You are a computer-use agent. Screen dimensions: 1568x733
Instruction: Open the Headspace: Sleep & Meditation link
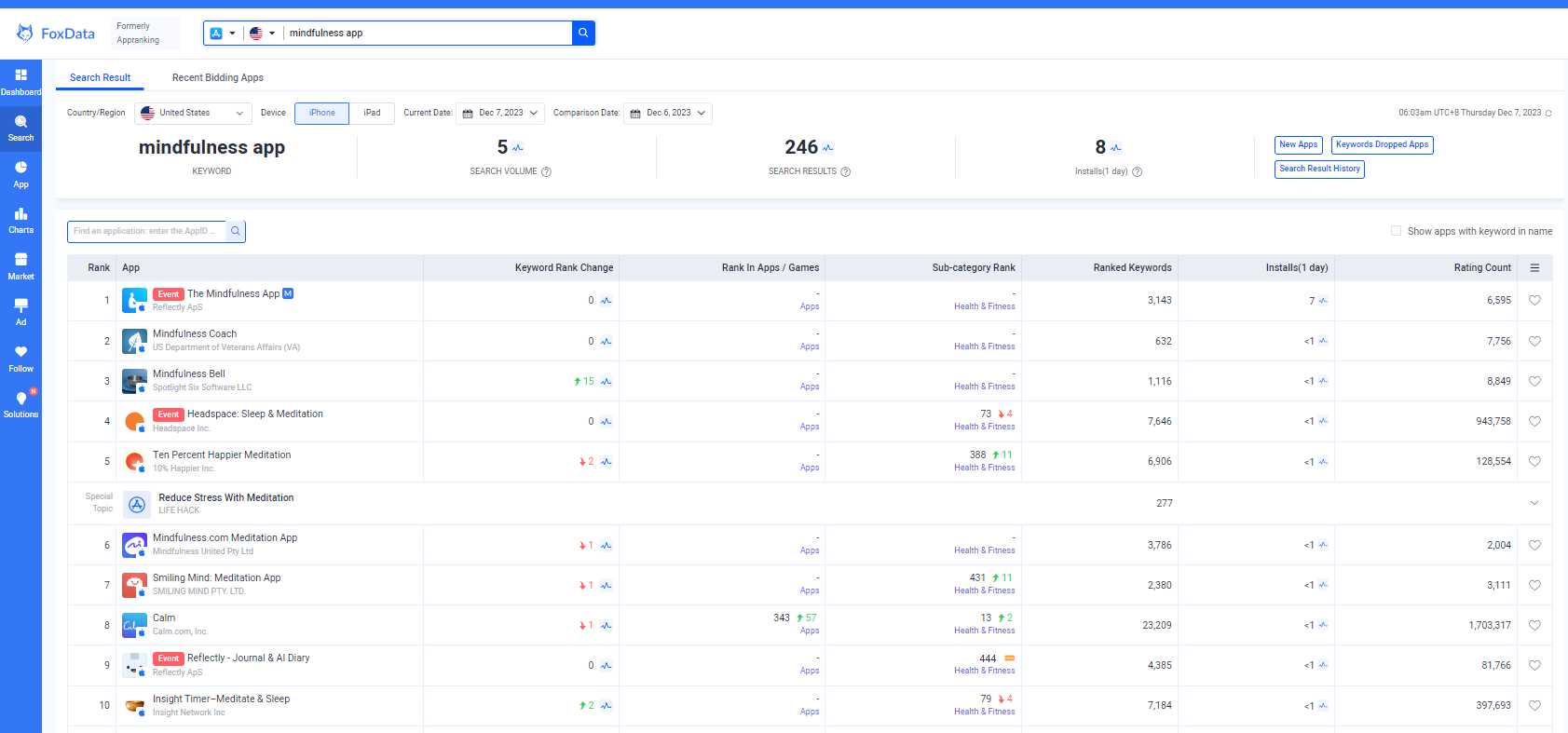click(255, 414)
